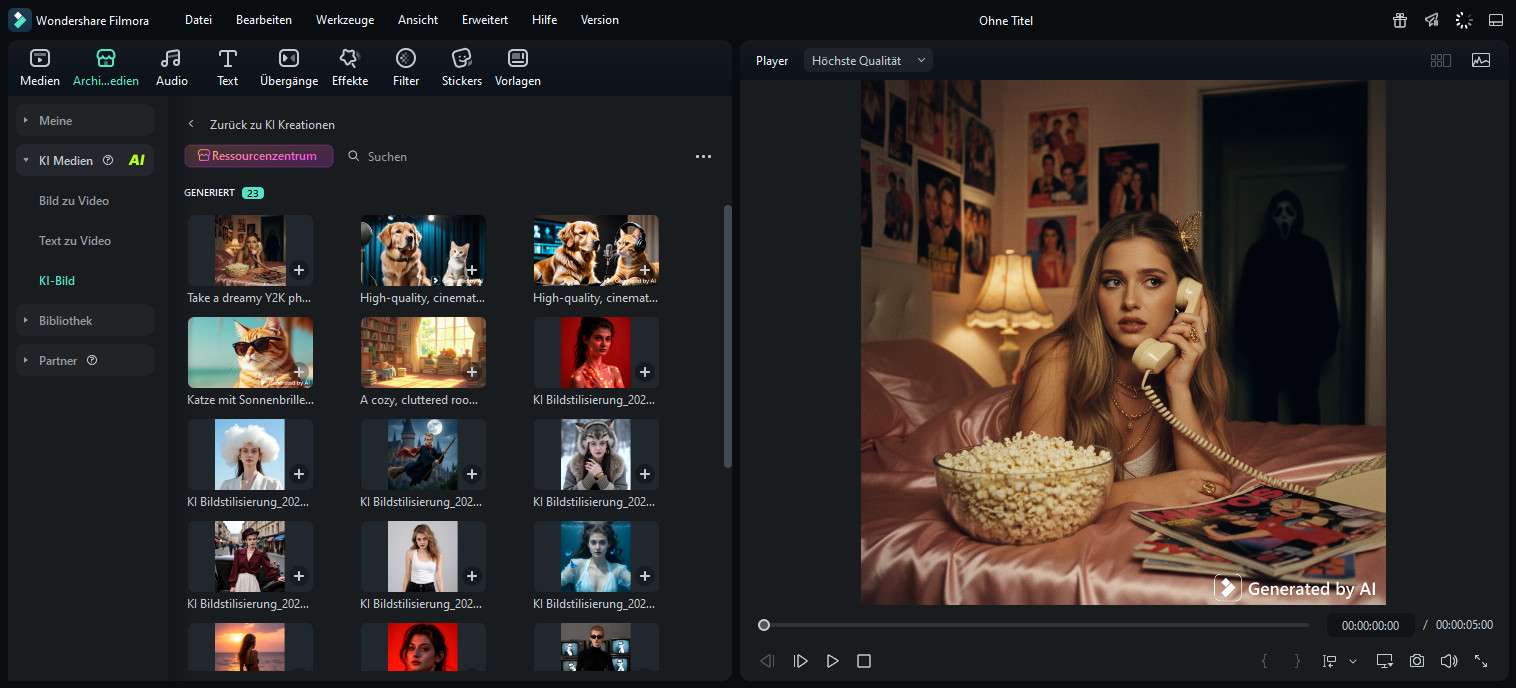Open the Erweitert menu

484,20
